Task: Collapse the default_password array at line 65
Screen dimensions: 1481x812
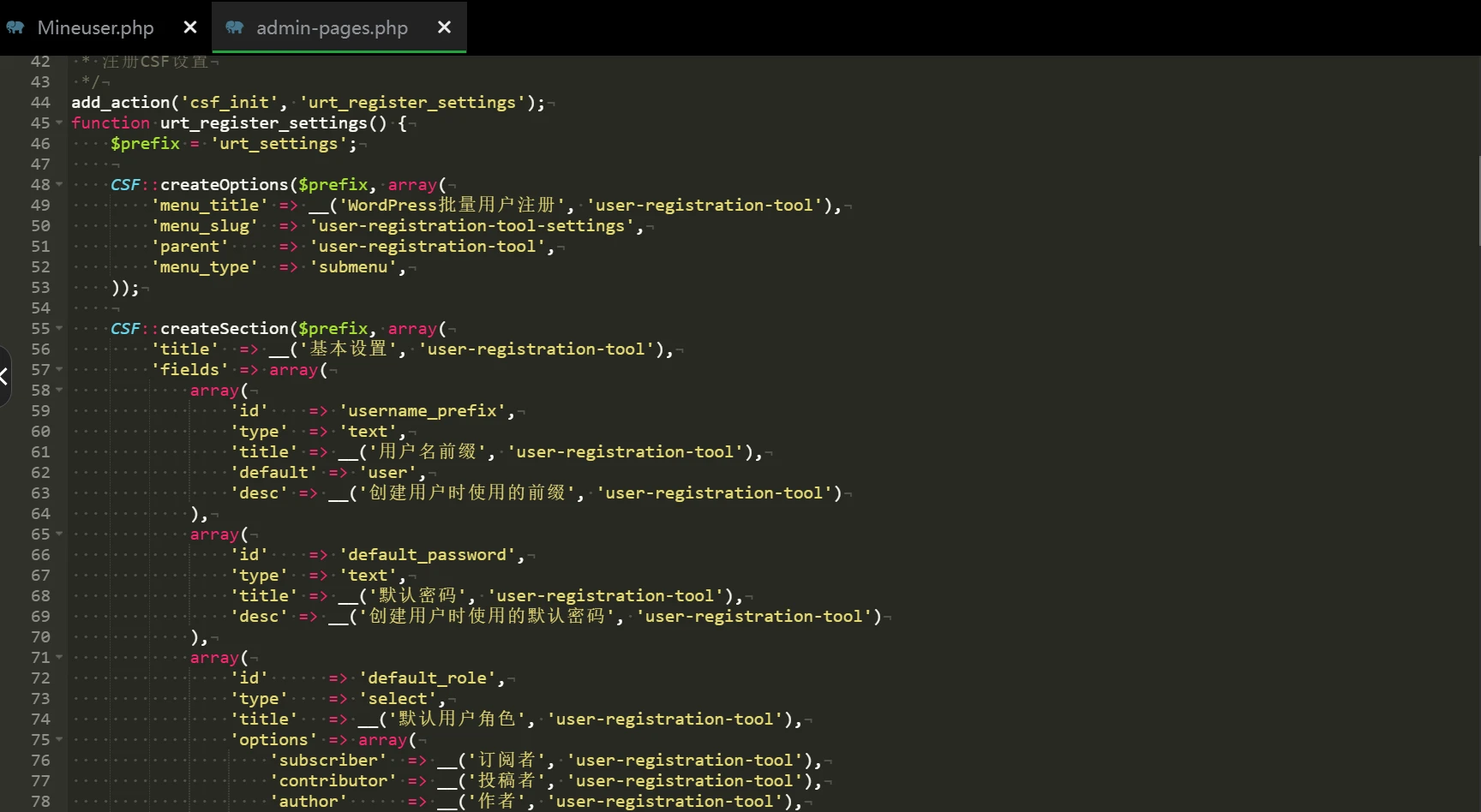Action: click(59, 534)
